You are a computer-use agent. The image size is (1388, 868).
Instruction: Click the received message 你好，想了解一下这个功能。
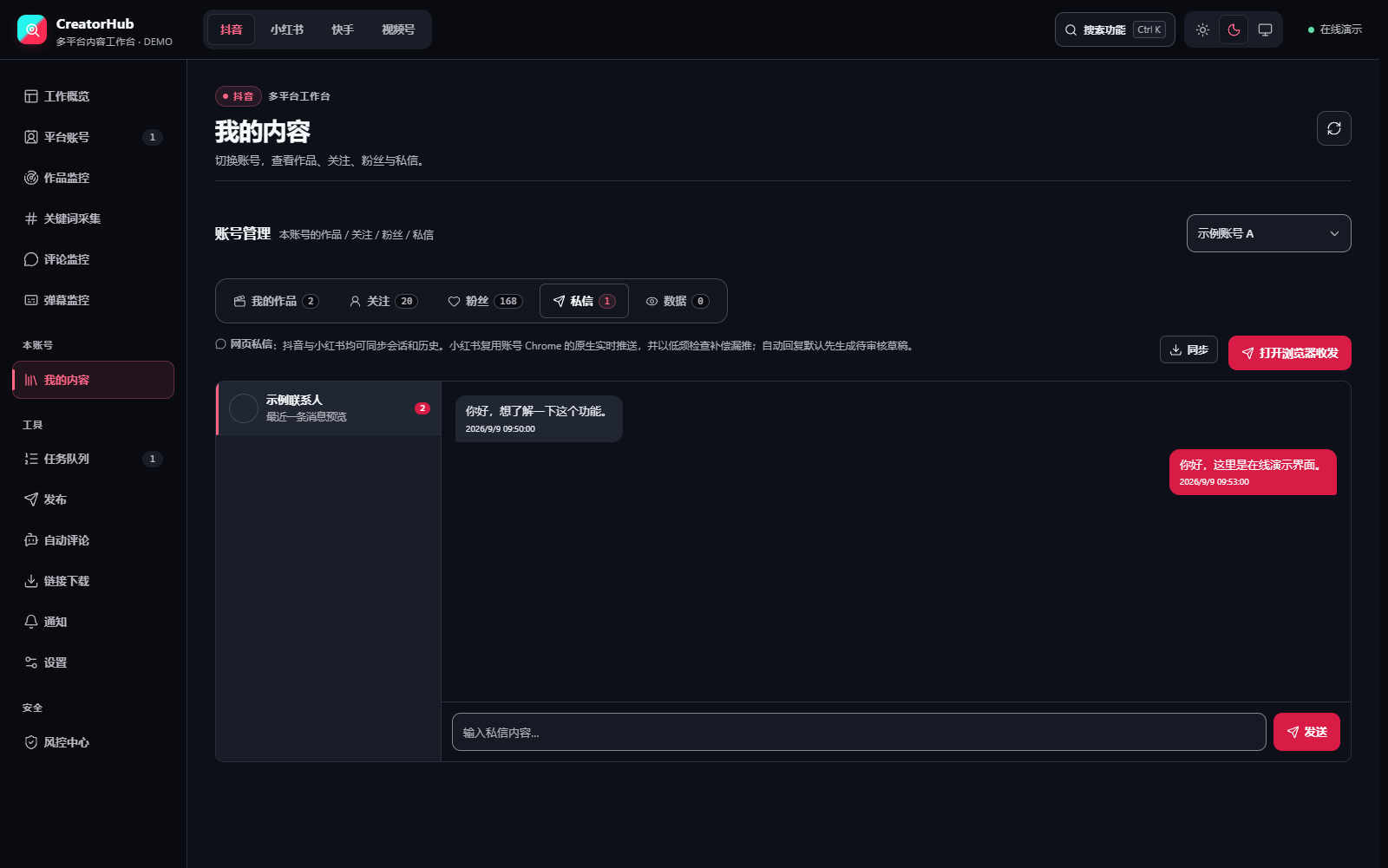[539, 419]
